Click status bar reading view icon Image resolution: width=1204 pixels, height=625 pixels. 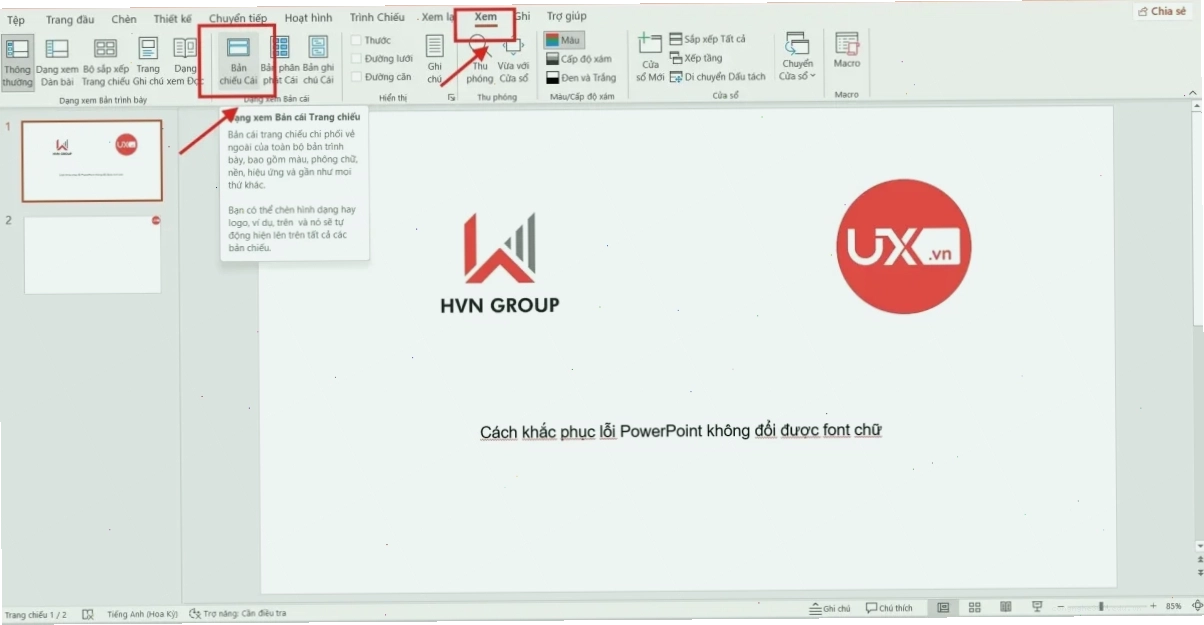pyautogui.click(x=1005, y=607)
